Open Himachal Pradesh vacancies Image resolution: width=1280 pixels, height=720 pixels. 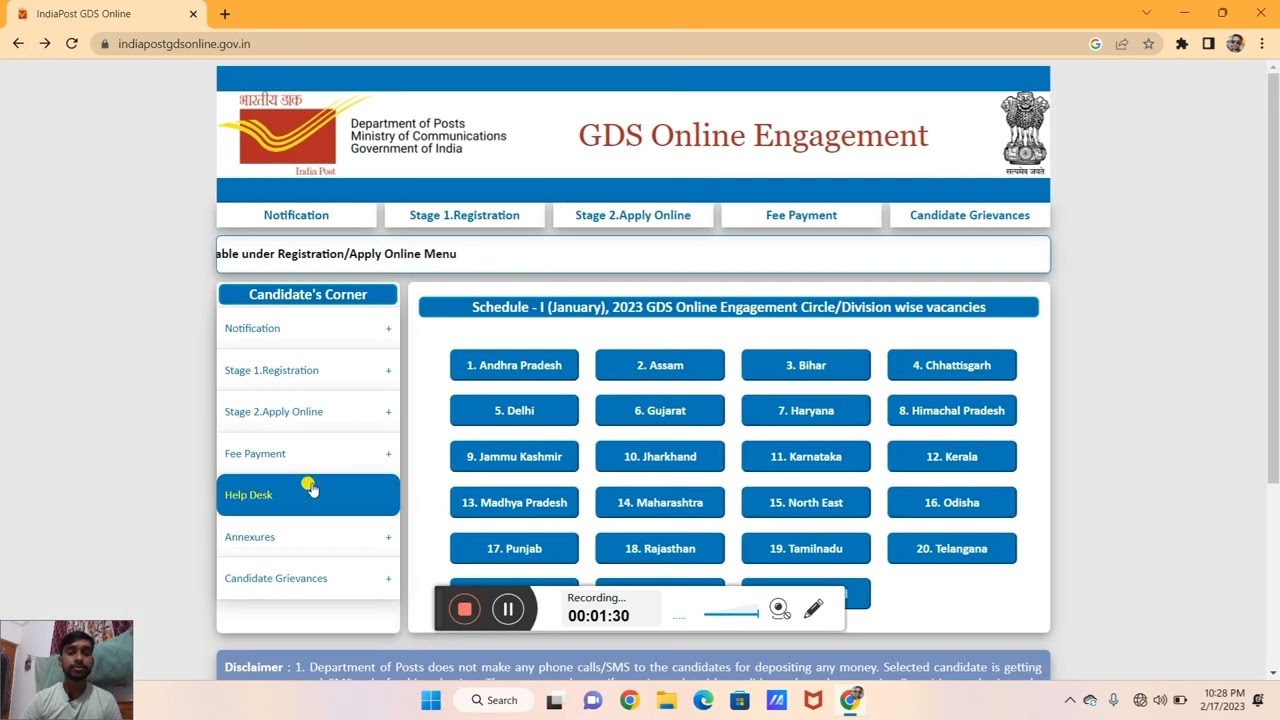click(x=952, y=411)
